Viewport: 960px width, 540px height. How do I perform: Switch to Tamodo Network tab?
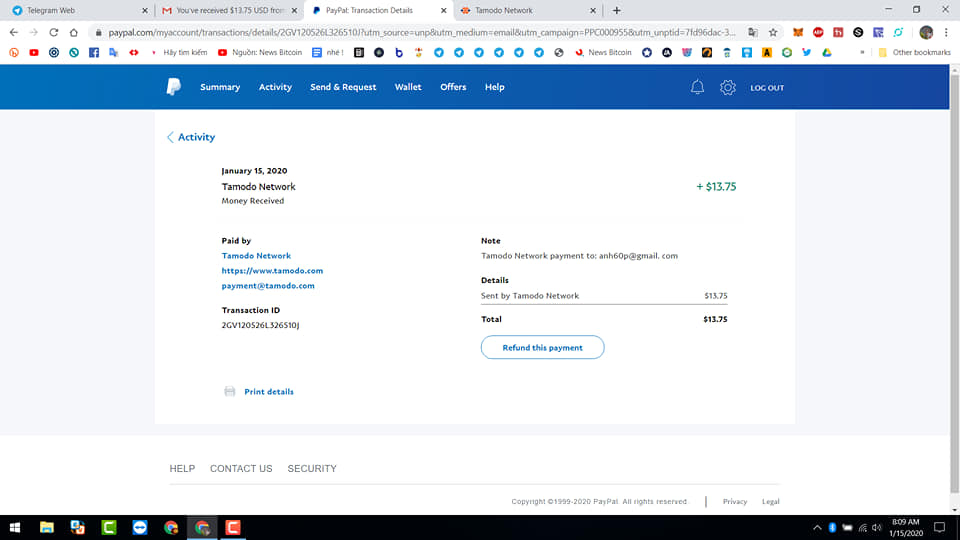(x=527, y=10)
